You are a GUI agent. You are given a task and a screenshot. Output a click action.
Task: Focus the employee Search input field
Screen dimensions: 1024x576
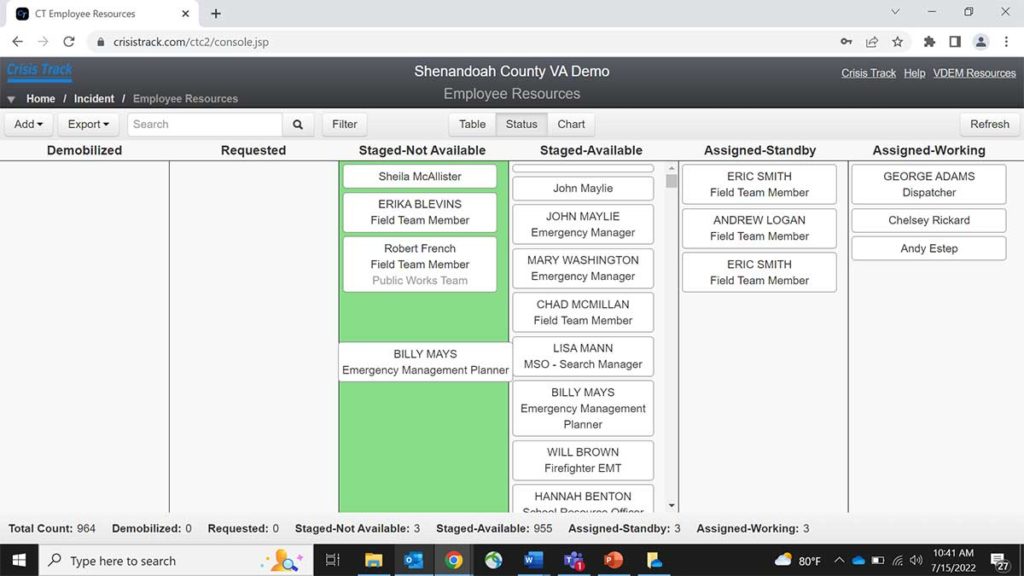[205, 124]
